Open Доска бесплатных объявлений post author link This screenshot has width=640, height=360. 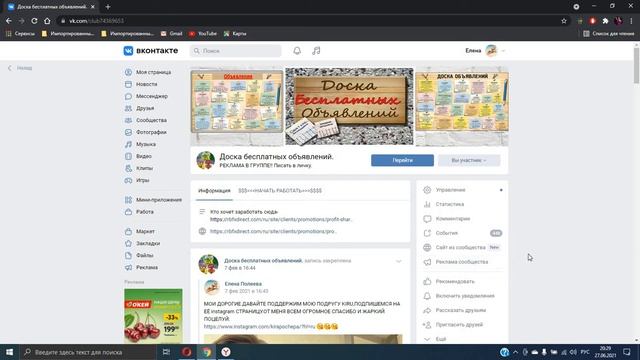coord(263,260)
